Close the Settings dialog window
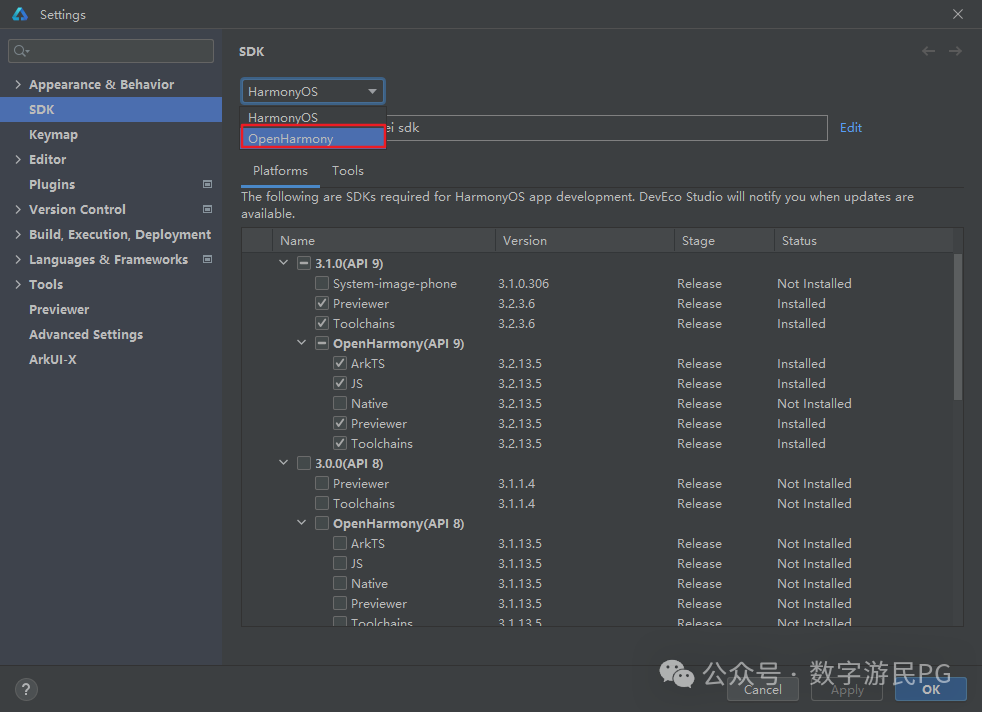The width and height of the screenshot is (982, 712). pos(958,14)
